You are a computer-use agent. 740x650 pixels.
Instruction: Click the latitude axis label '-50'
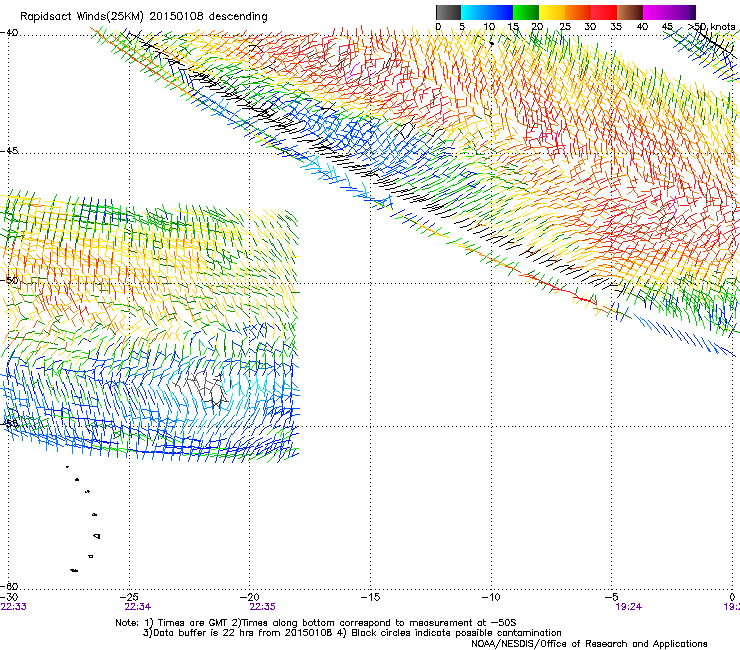click(9, 280)
